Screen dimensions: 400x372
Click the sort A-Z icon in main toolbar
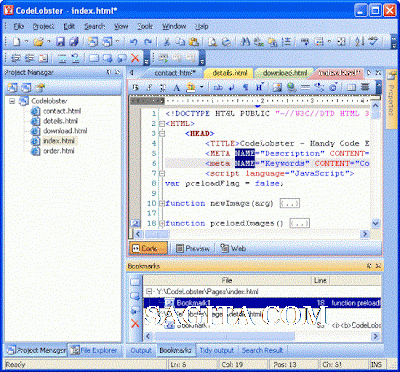coord(359,42)
